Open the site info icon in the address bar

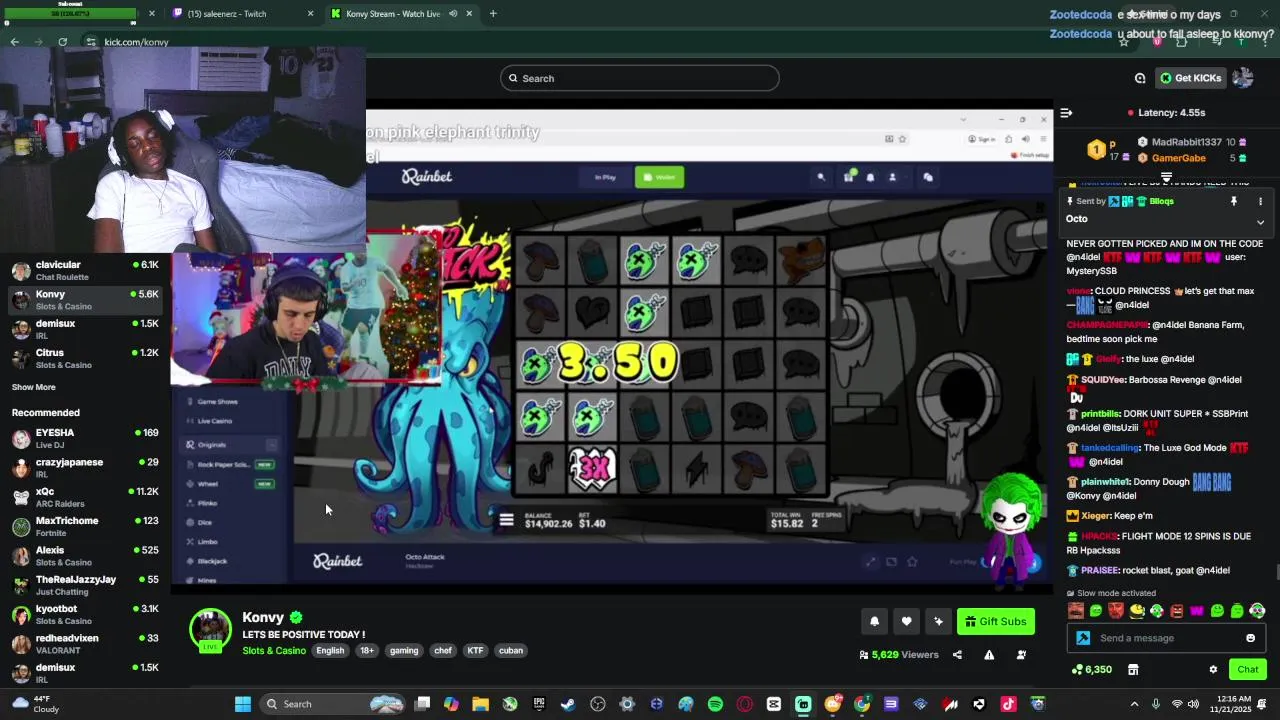pyautogui.click(x=91, y=42)
